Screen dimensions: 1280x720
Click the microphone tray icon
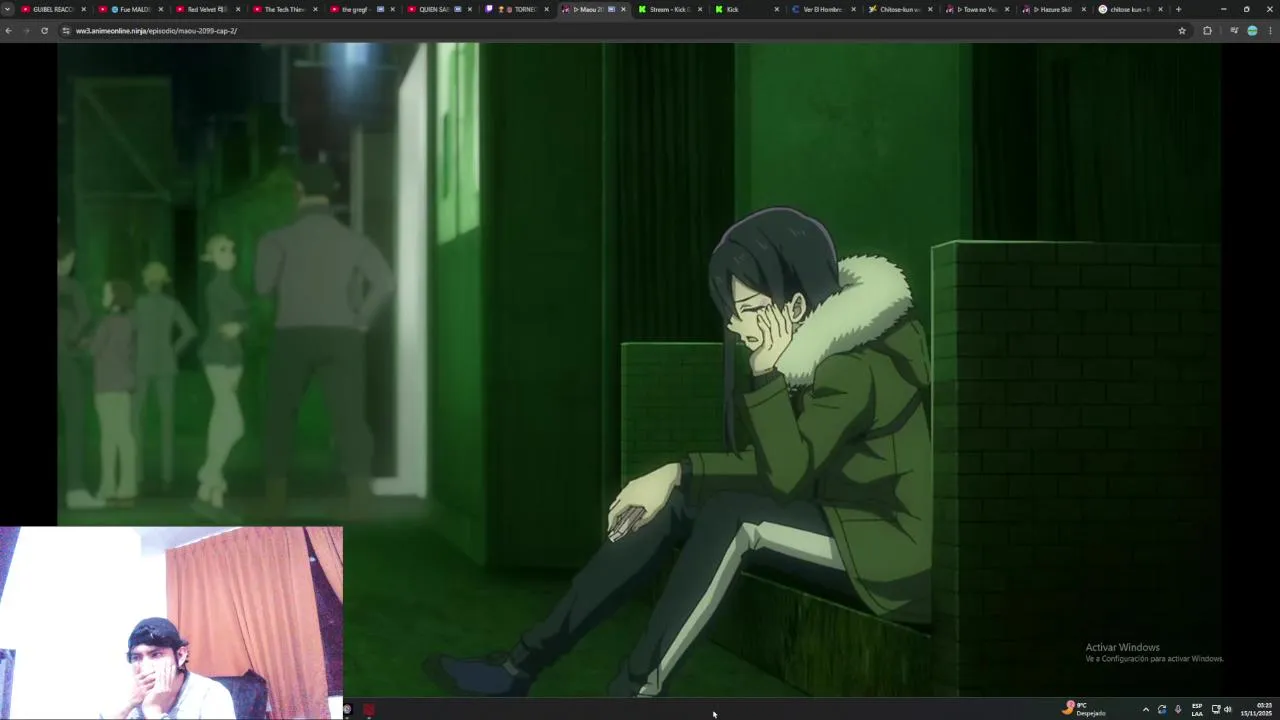(x=1178, y=710)
